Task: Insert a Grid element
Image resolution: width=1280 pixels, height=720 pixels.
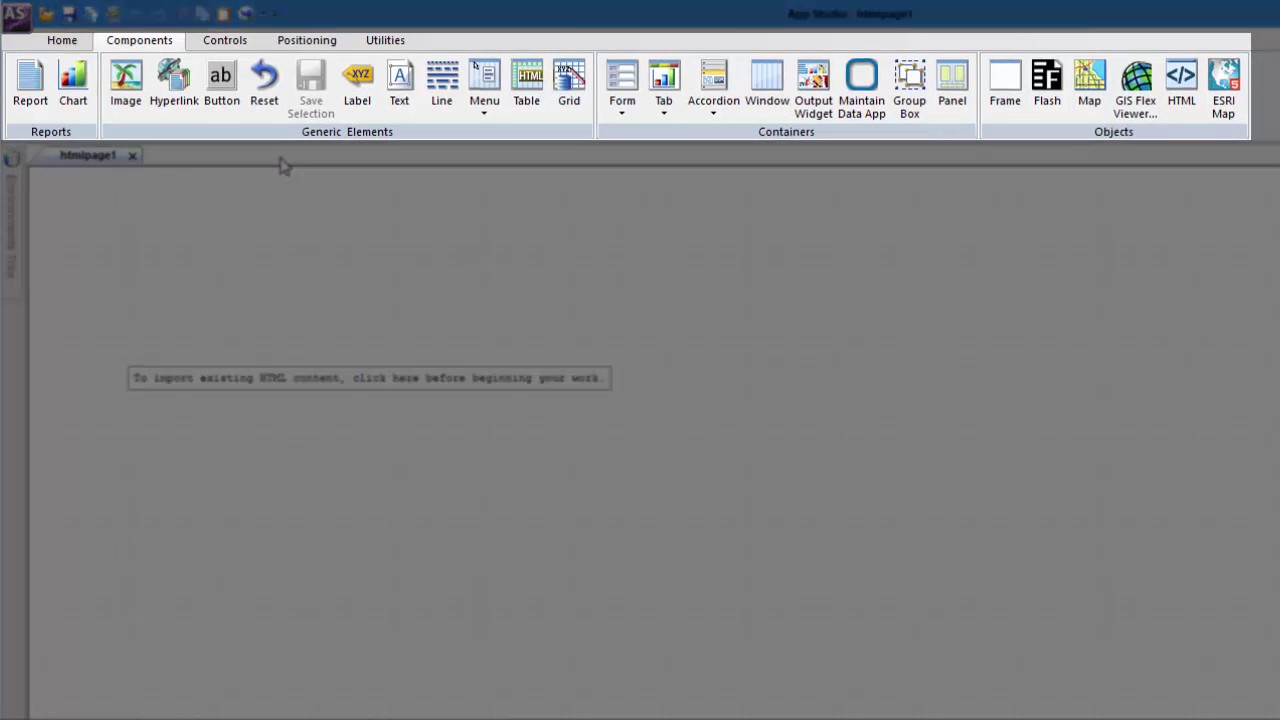Action: click(569, 84)
